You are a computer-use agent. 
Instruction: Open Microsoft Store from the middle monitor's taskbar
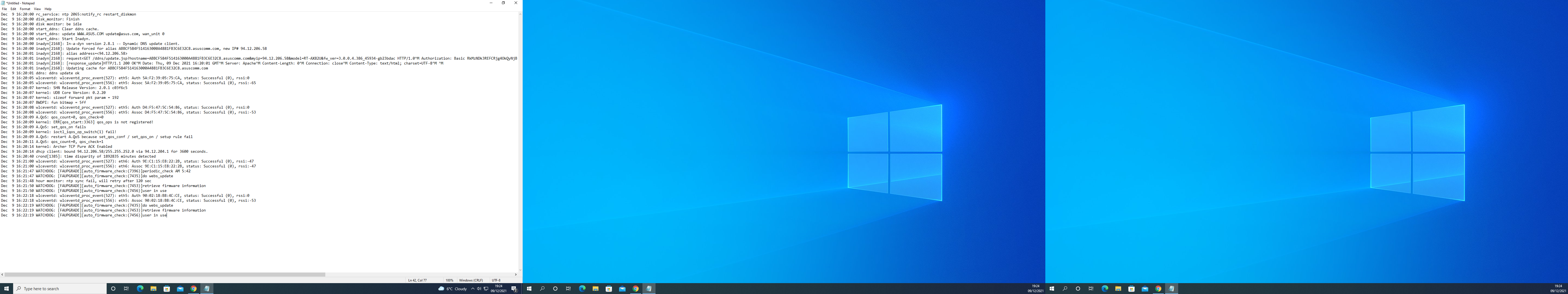[609, 289]
